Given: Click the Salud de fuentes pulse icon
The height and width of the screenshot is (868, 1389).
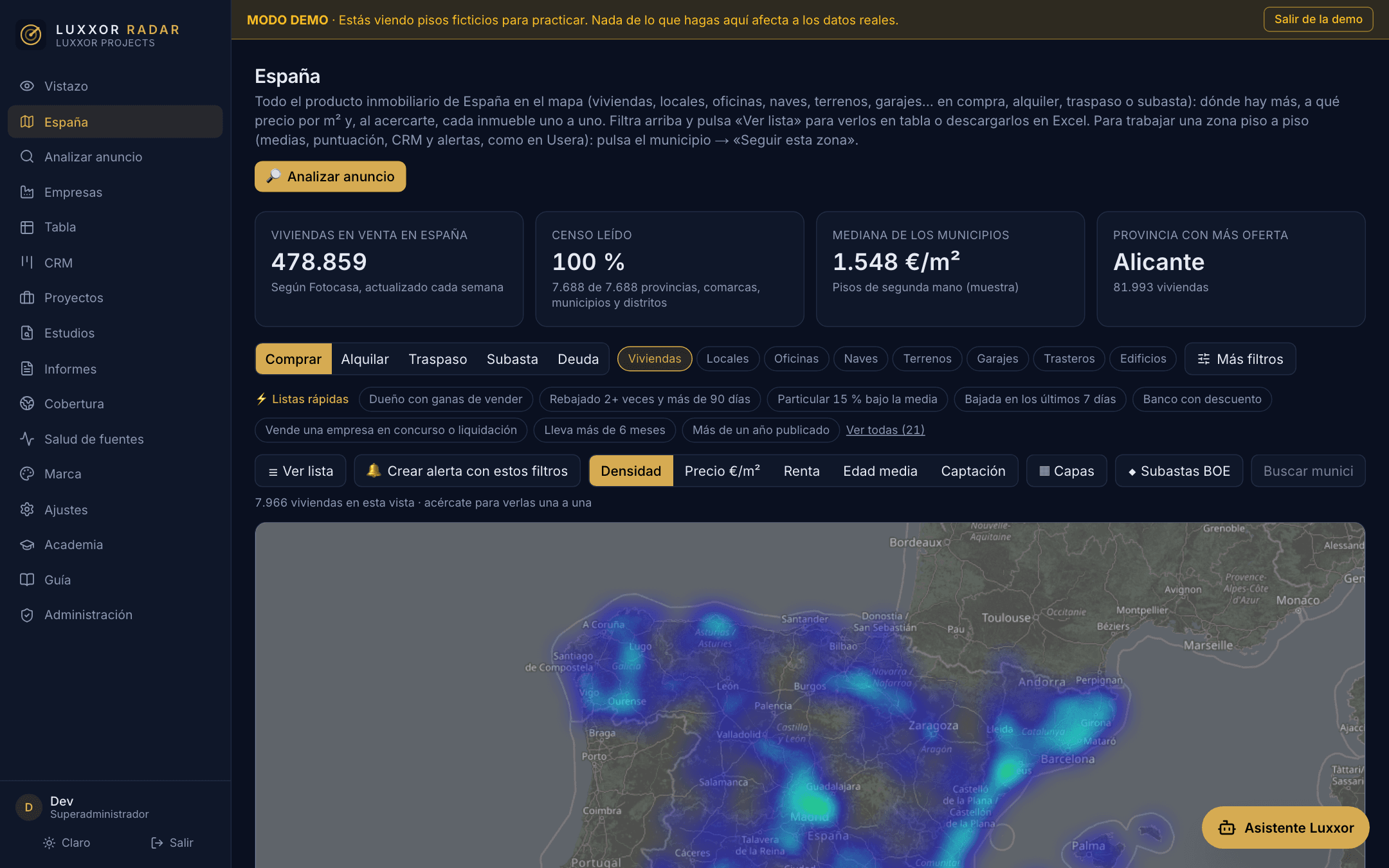Looking at the screenshot, I should tap(27, 439).
